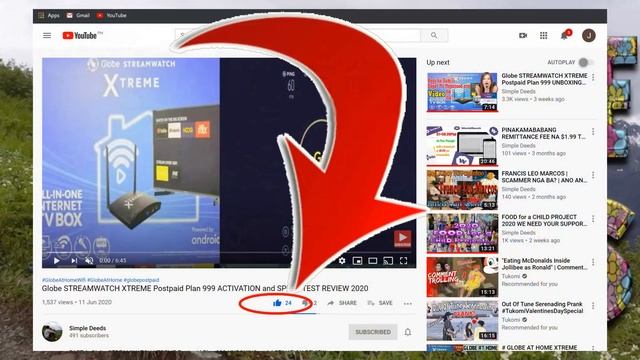The image size is (640, 360).
Task: Open more actions ellipsis under video
Action: (x=407, y=303)
